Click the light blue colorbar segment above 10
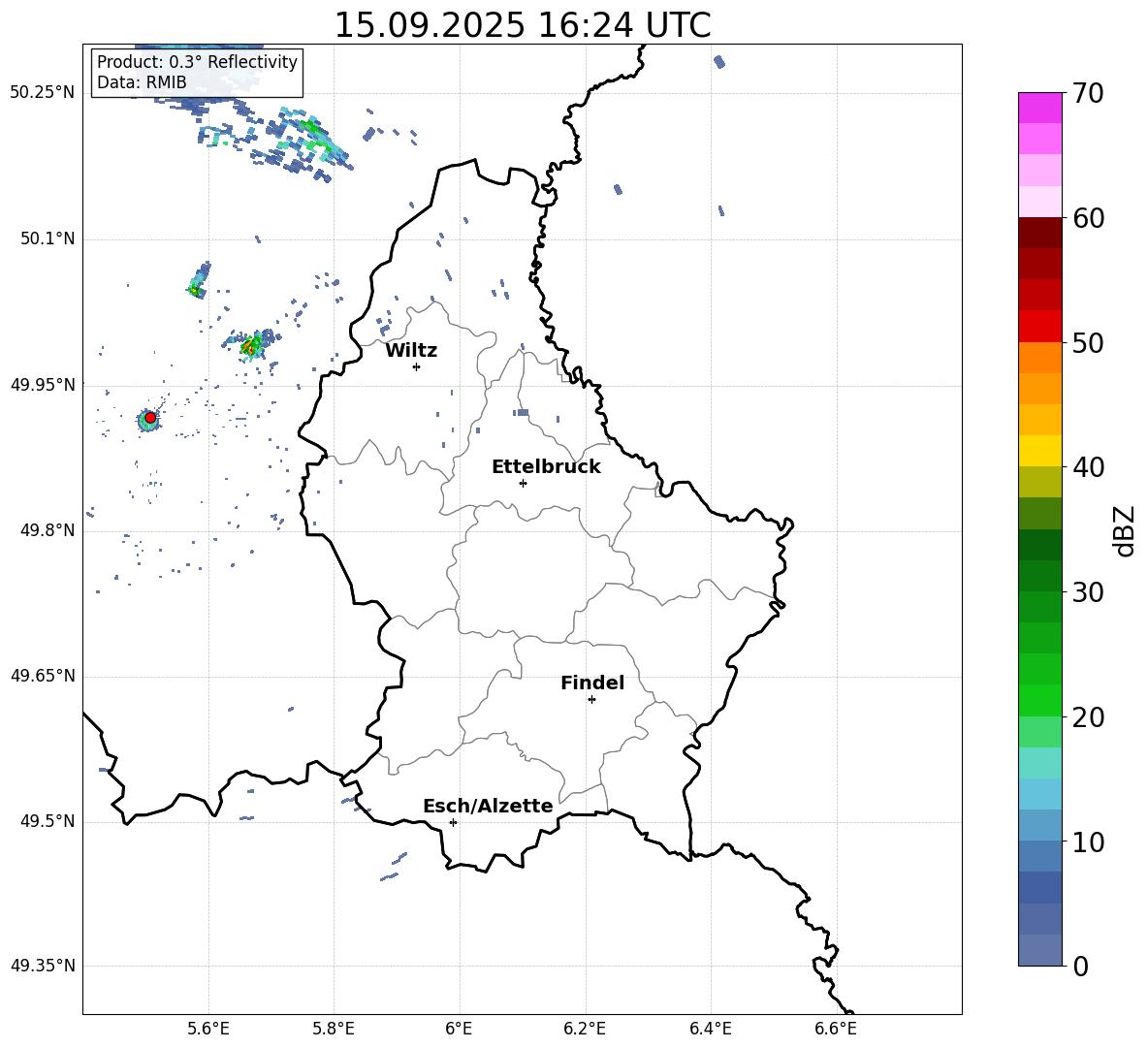This screenshot has width=1148, height=1048. click(1039, 825)
